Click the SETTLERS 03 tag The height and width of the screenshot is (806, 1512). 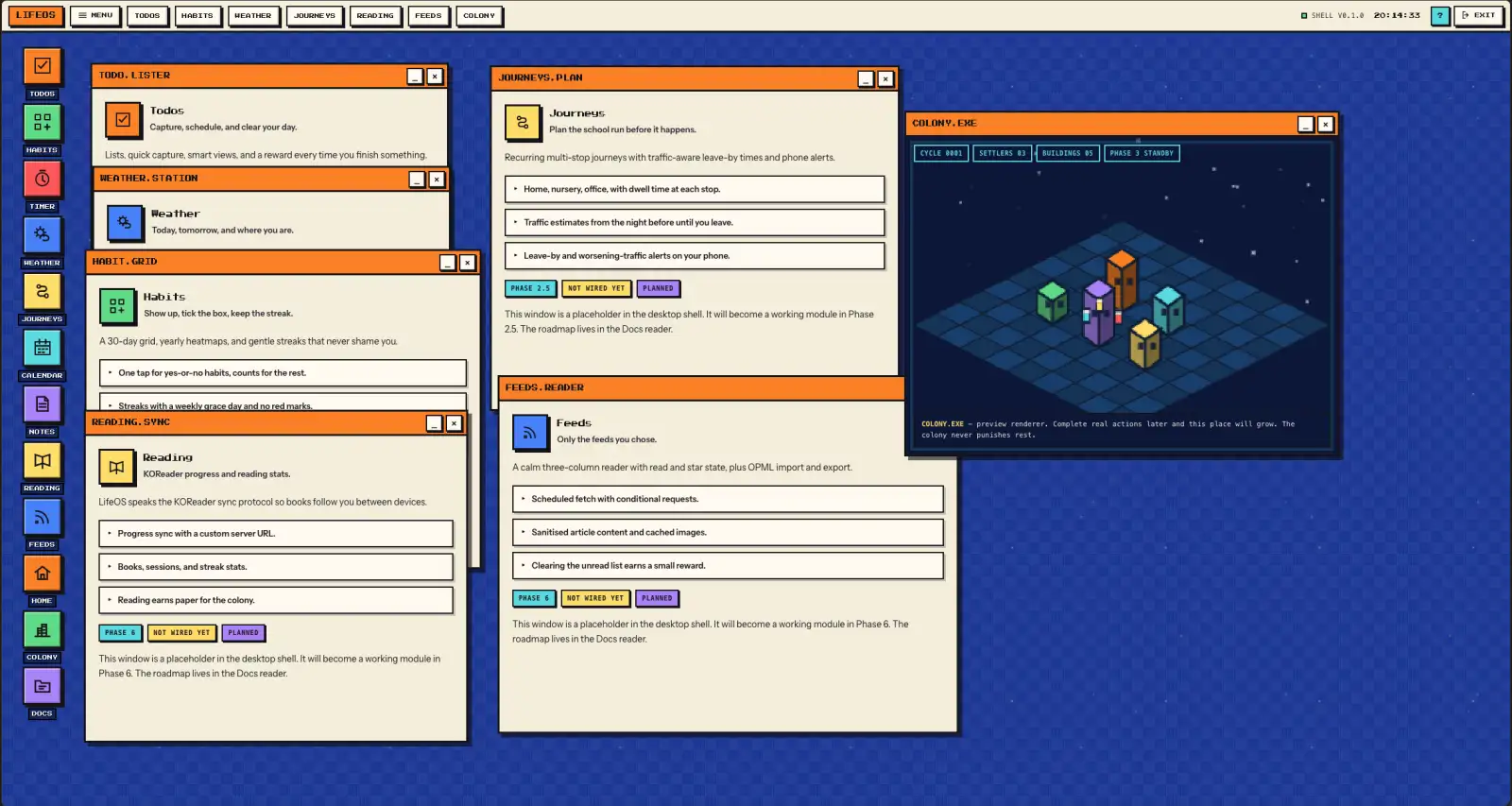(1002, 153)
